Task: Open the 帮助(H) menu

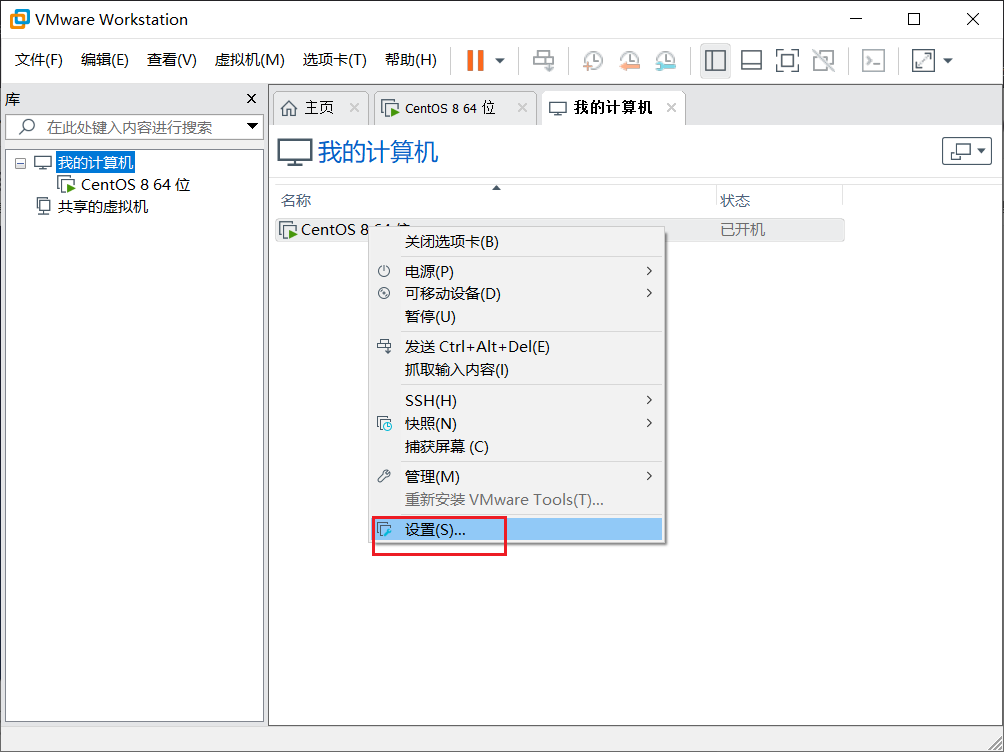Action: point(410,60)
